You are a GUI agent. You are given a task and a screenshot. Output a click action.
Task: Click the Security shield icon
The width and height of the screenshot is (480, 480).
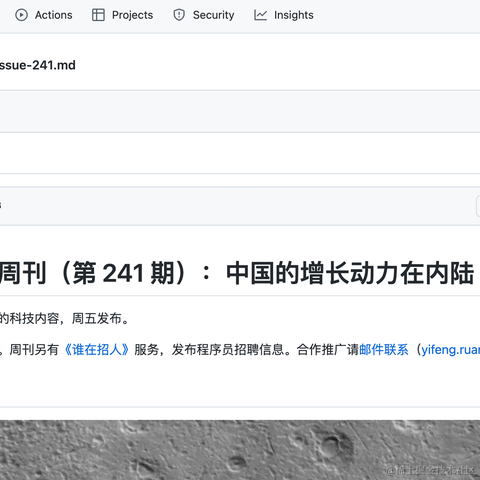(179, 15)
